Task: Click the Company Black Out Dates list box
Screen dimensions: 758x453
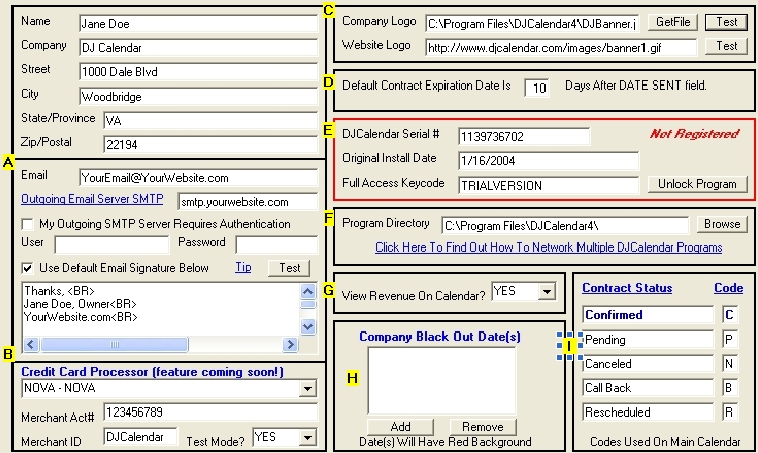Action: [x=442, y=381]
